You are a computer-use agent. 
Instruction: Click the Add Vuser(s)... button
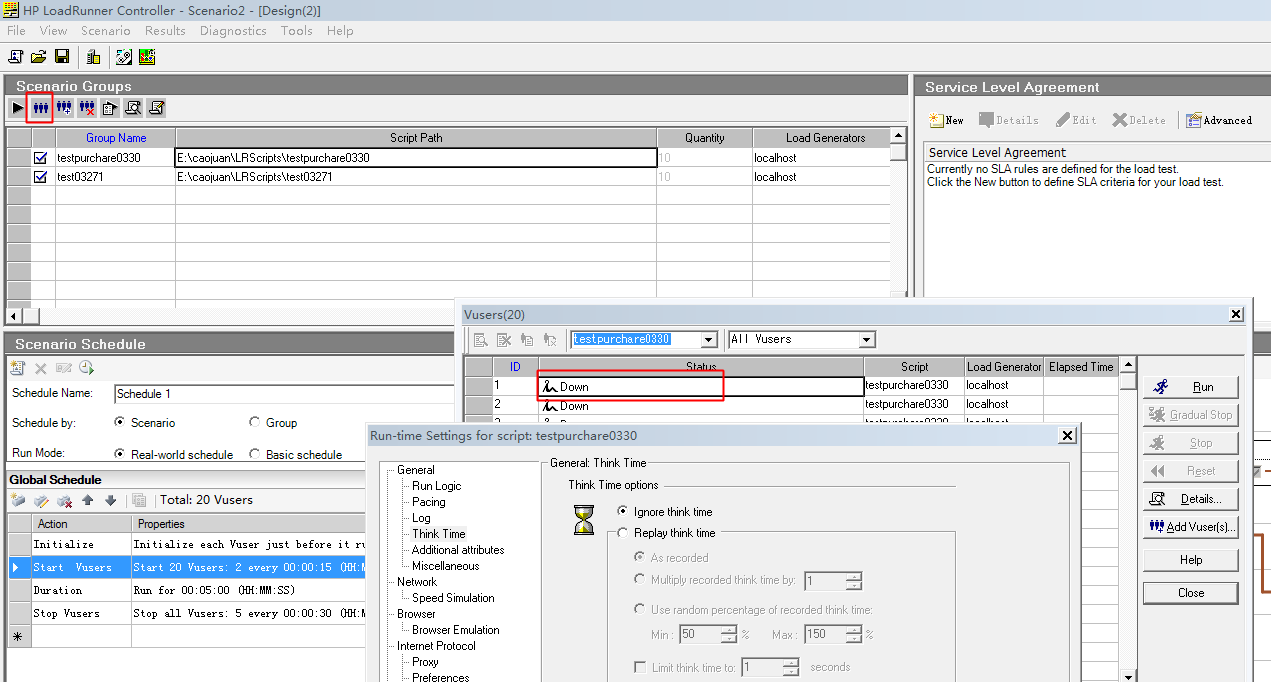pos(1190,527)
